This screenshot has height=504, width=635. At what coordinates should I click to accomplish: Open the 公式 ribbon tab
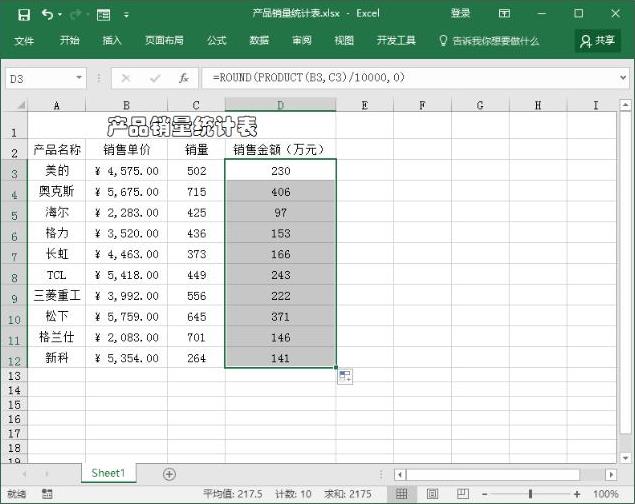(x=217, y=40)
